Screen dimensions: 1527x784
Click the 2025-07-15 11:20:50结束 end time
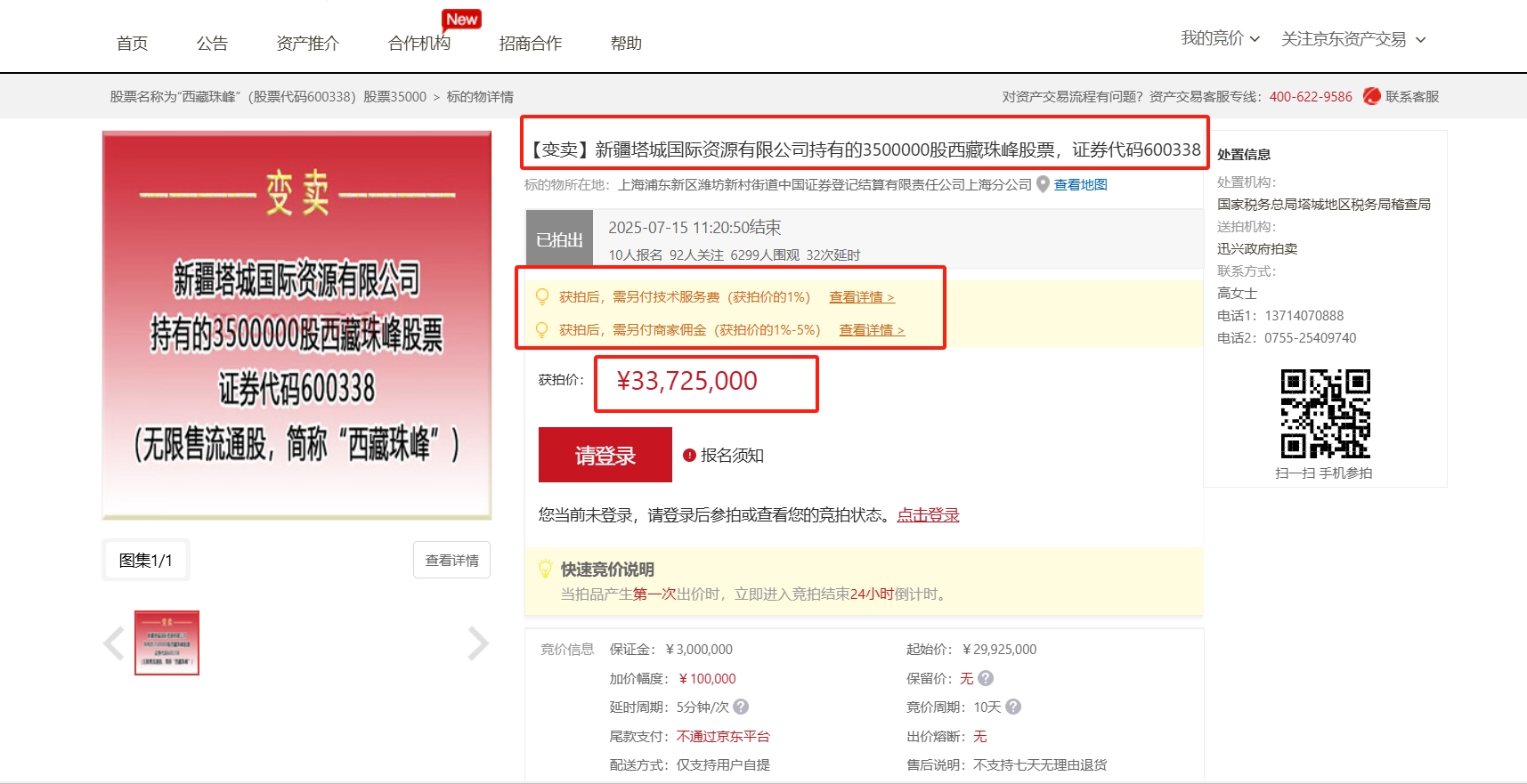[694, 227]
